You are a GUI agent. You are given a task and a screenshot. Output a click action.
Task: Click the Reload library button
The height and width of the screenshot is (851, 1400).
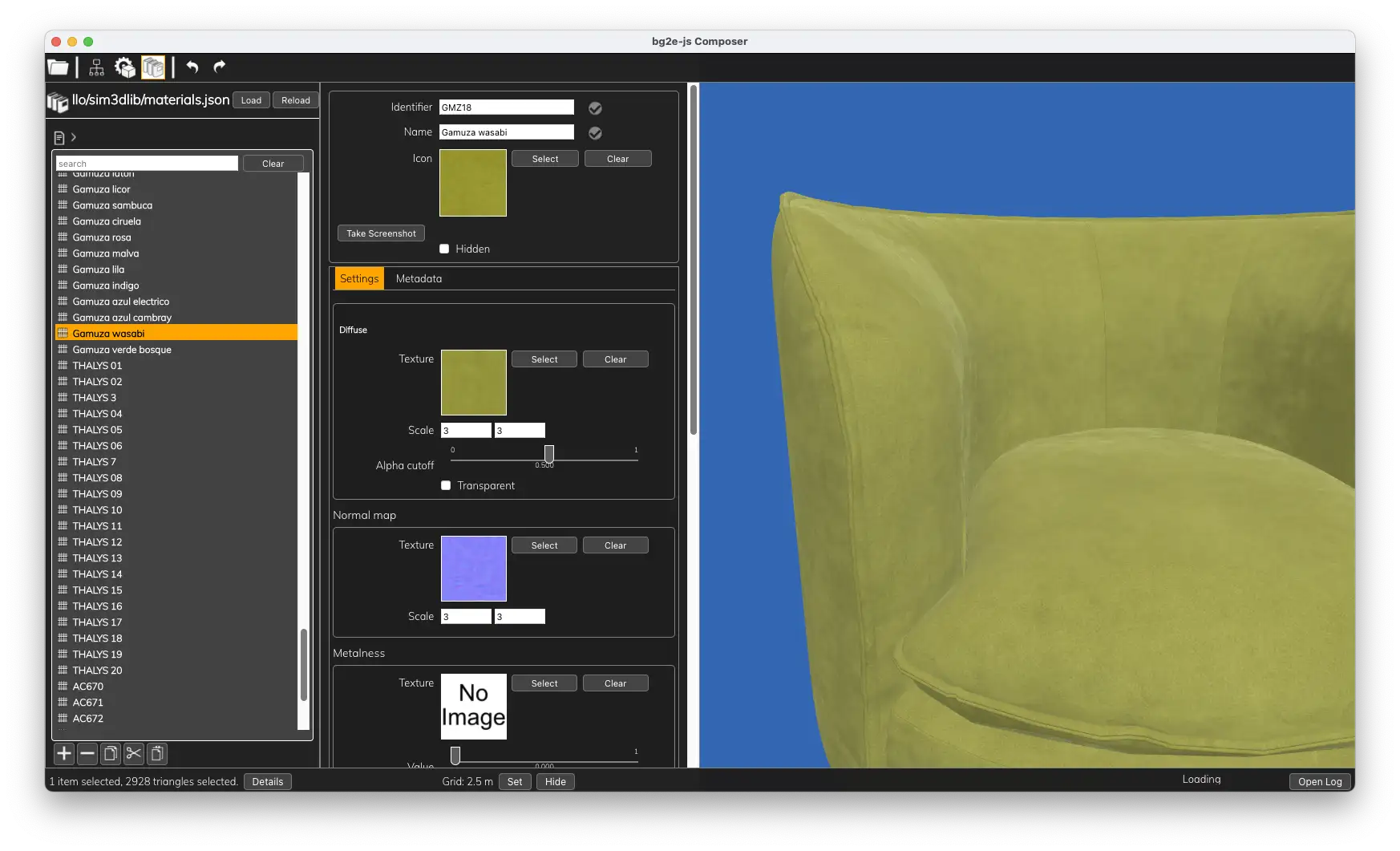(296, 100)
